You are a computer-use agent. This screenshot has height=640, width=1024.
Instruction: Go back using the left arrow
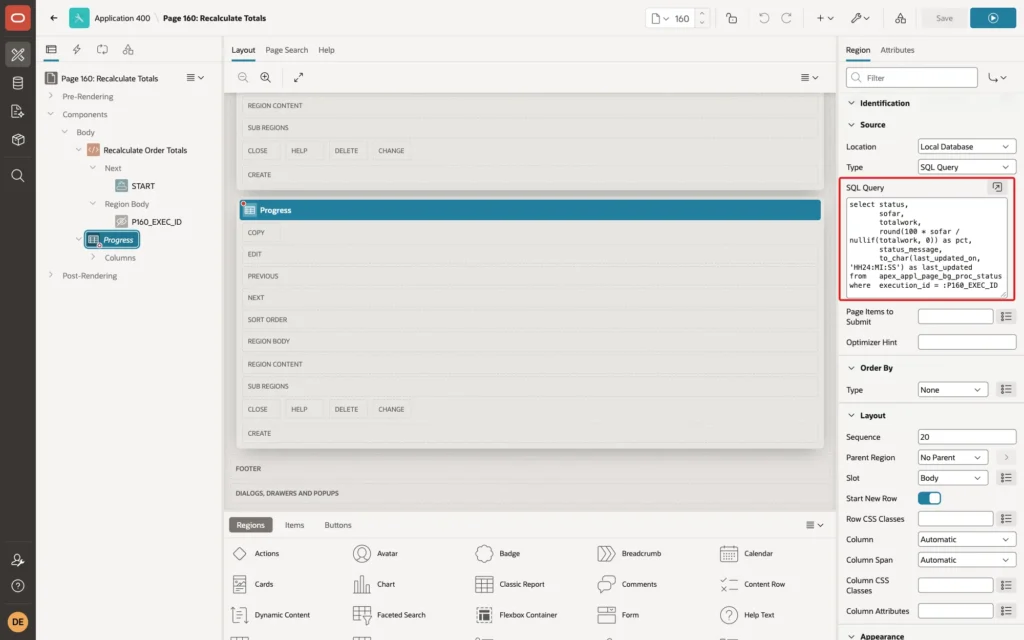click(x=54, y=18)
